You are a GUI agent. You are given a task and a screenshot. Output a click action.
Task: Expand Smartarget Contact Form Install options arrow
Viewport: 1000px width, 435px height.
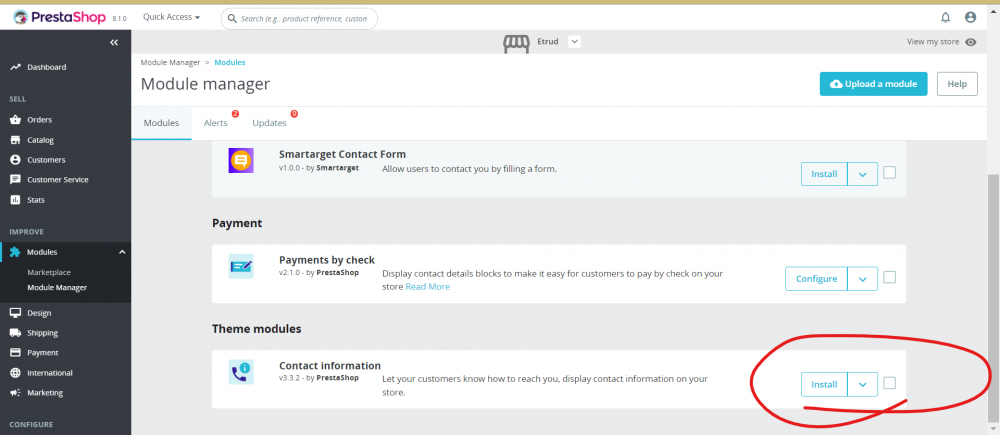click(x=863, y=174)
